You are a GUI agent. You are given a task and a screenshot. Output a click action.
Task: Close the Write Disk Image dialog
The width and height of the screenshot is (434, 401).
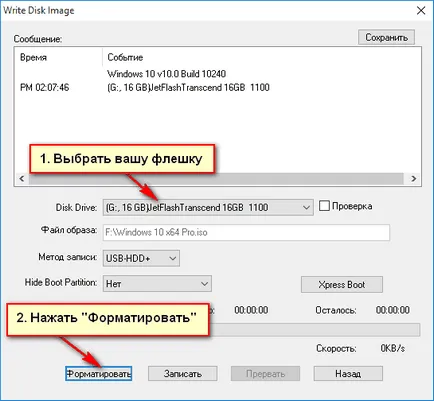tap(421, 11)
